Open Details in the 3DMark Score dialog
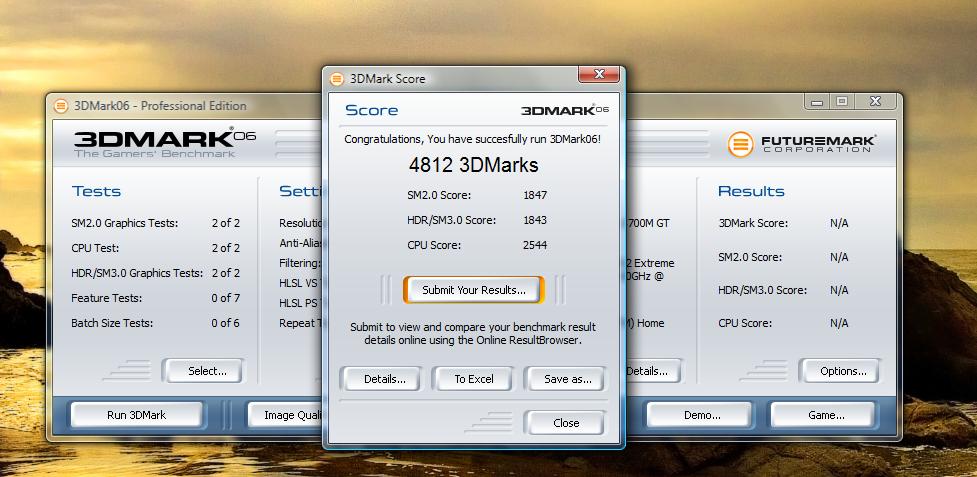977x477 pixels. pos(380,379)
